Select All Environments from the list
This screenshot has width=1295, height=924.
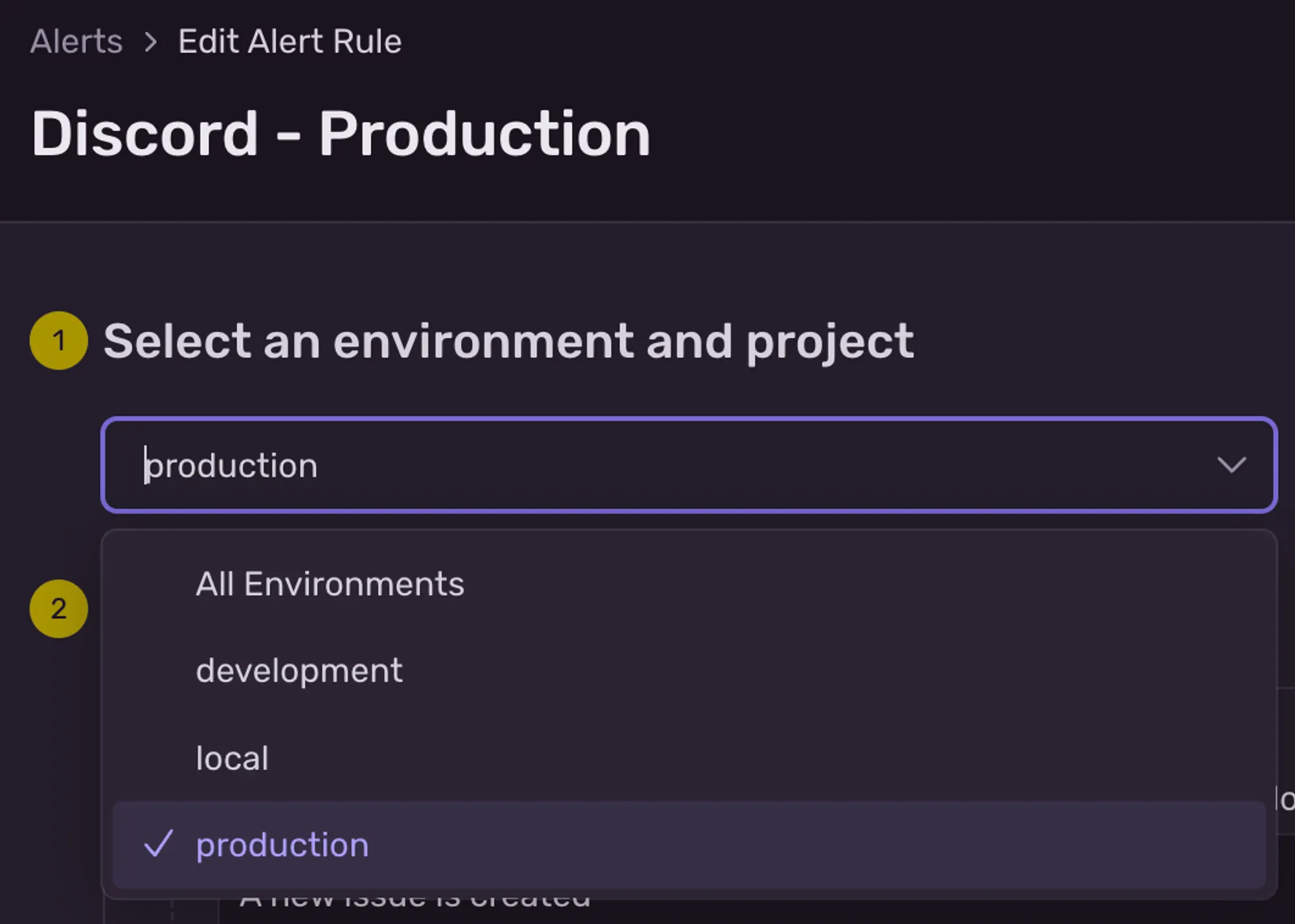pos(330,584)
